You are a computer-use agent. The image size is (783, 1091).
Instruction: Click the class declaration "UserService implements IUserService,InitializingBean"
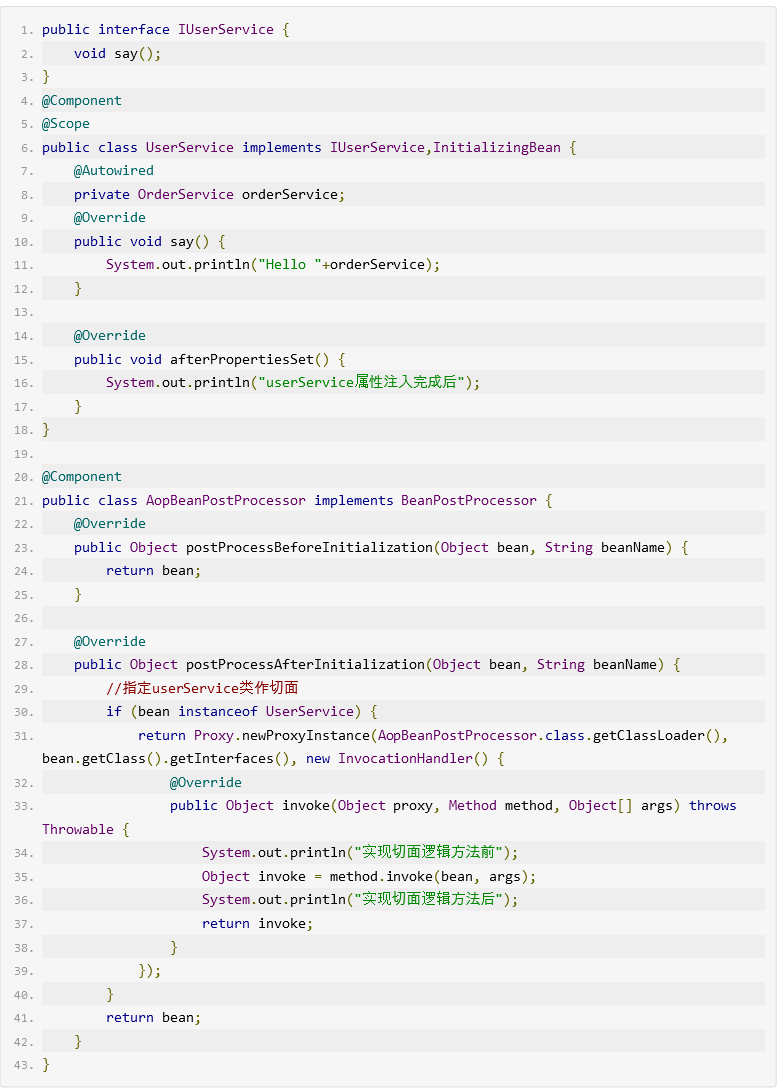click(x=353, y=148)
